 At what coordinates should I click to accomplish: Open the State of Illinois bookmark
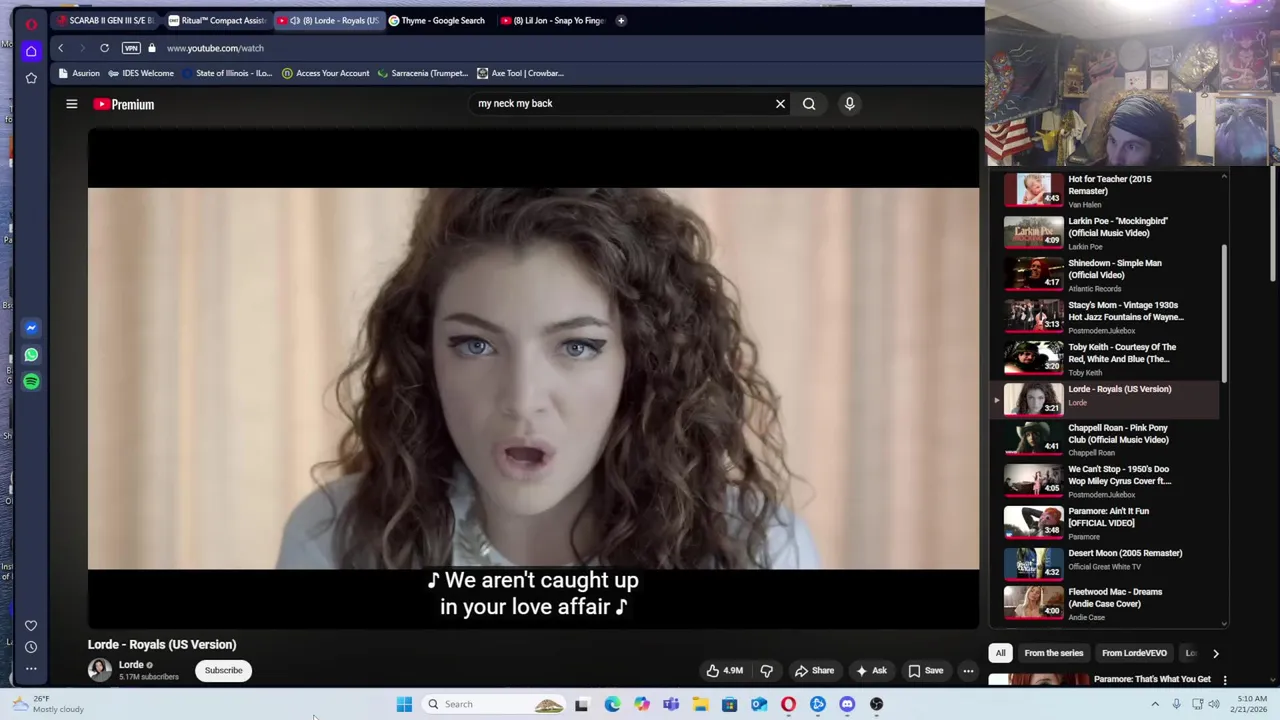(226, 73)
